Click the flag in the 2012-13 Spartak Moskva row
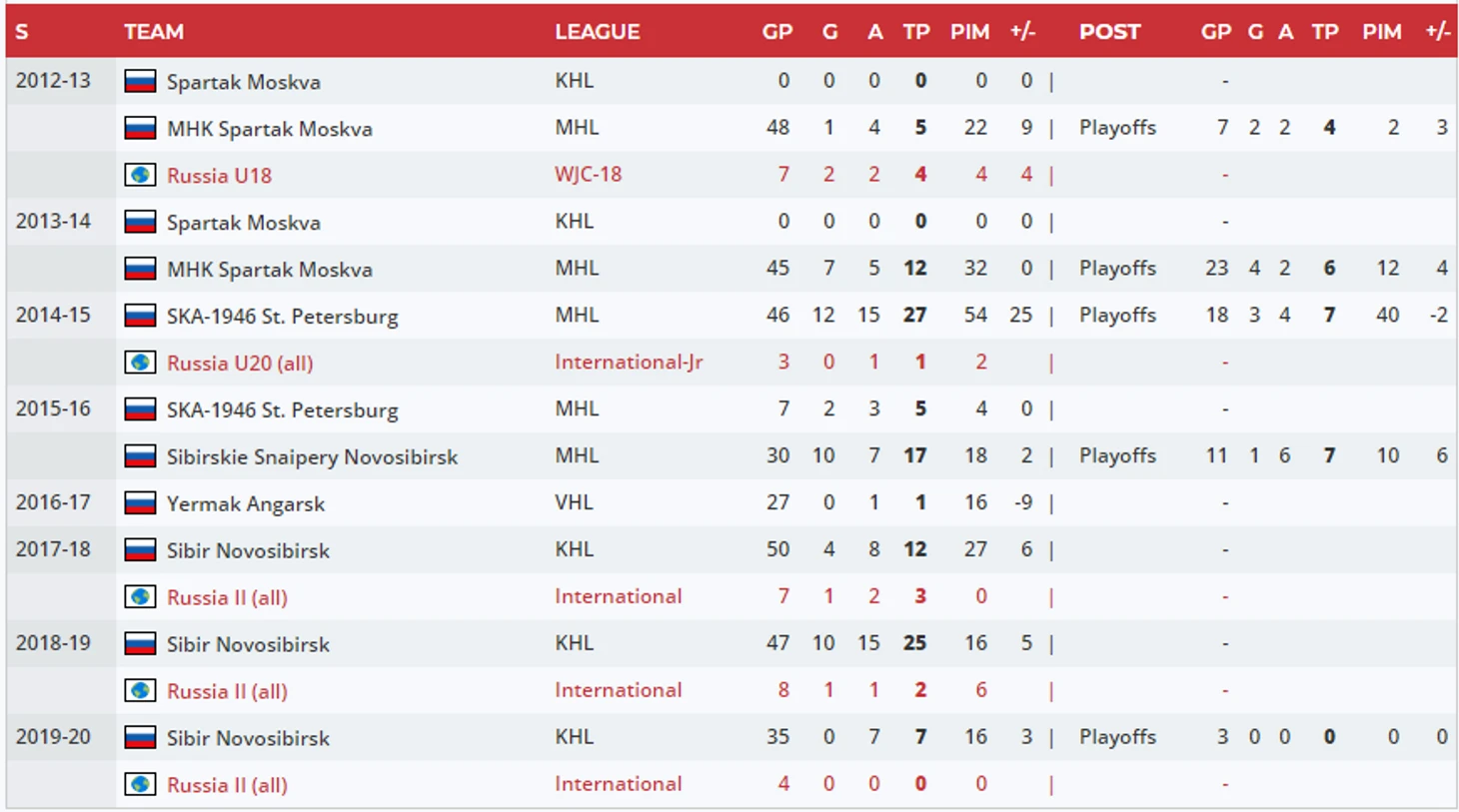Screen dimensions: 1459x812 tap(140, 81)
